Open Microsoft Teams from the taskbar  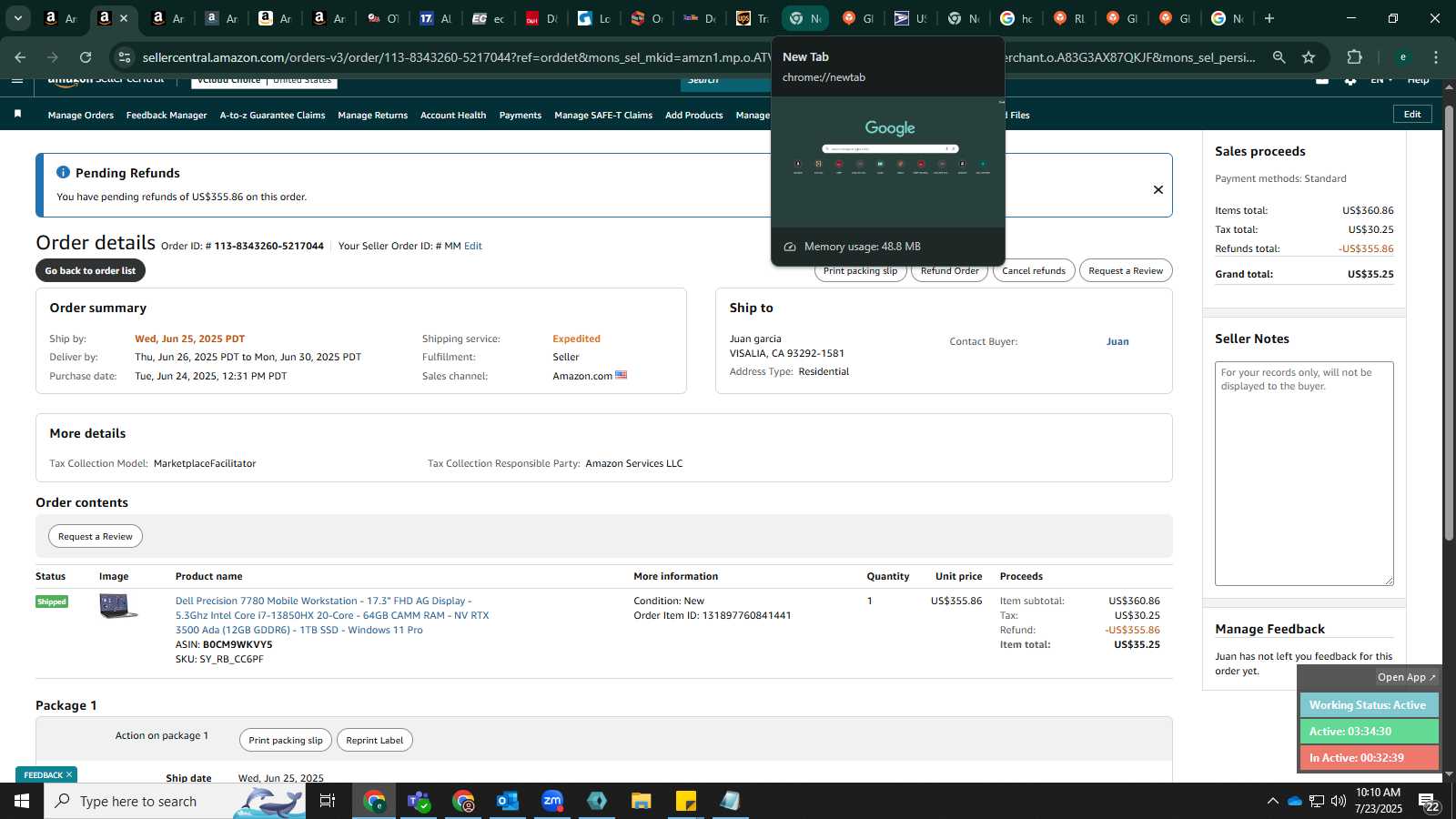point(419,801)
